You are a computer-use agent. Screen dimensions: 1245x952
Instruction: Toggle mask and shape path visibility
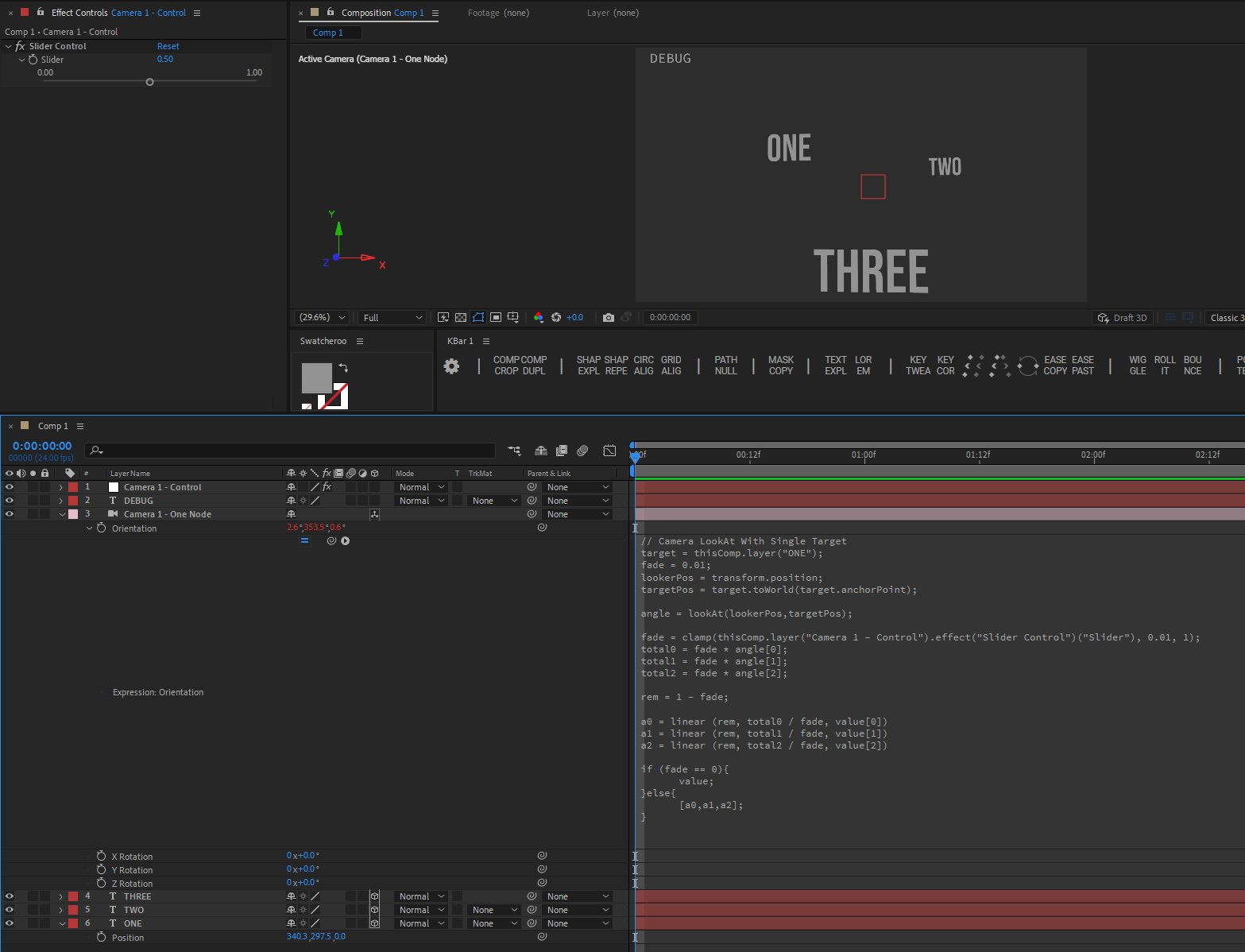pyautogui.click(x=478, y=317)
